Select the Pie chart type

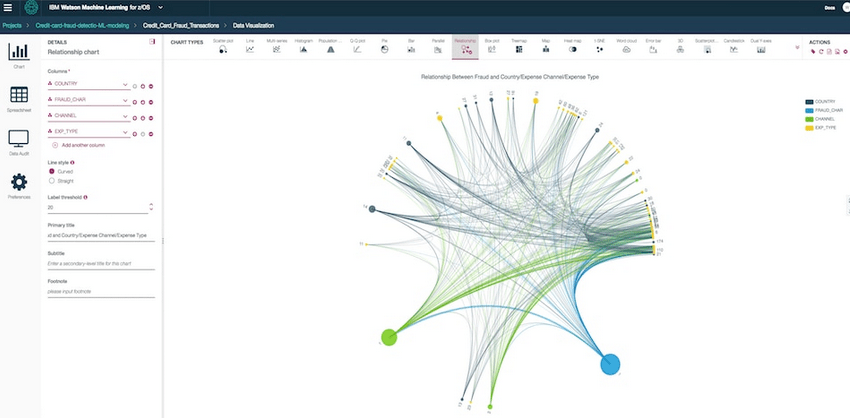tap(384, 46)
